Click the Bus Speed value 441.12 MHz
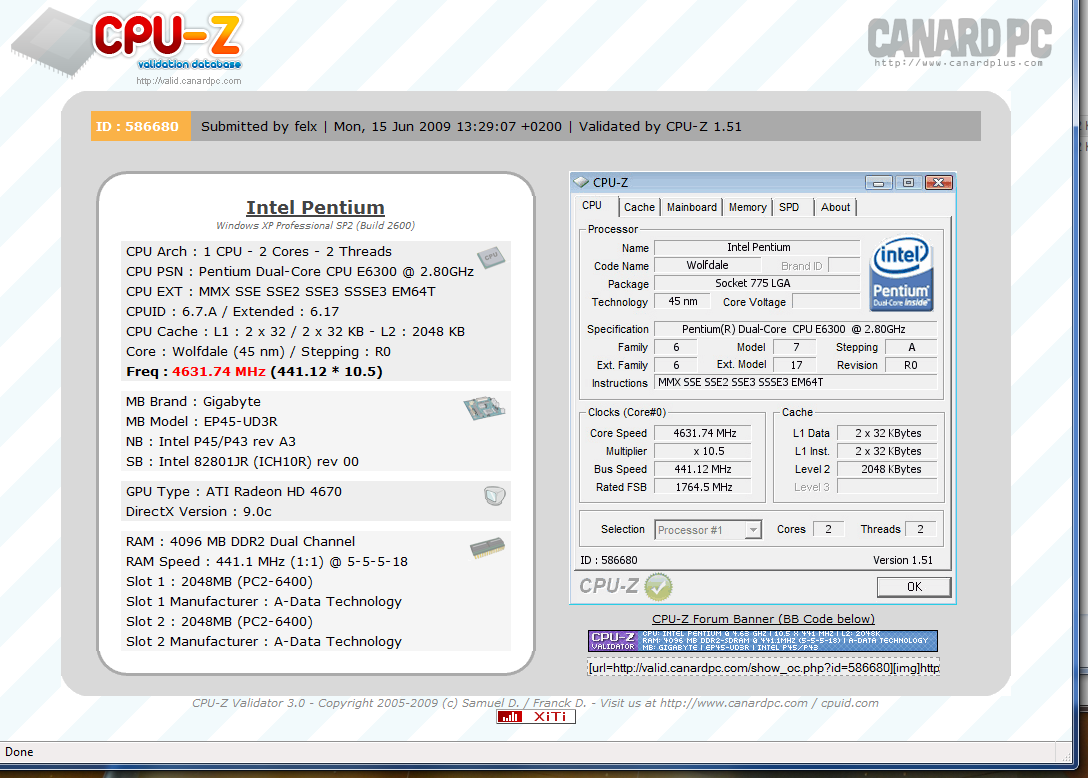 click(704, 469)
